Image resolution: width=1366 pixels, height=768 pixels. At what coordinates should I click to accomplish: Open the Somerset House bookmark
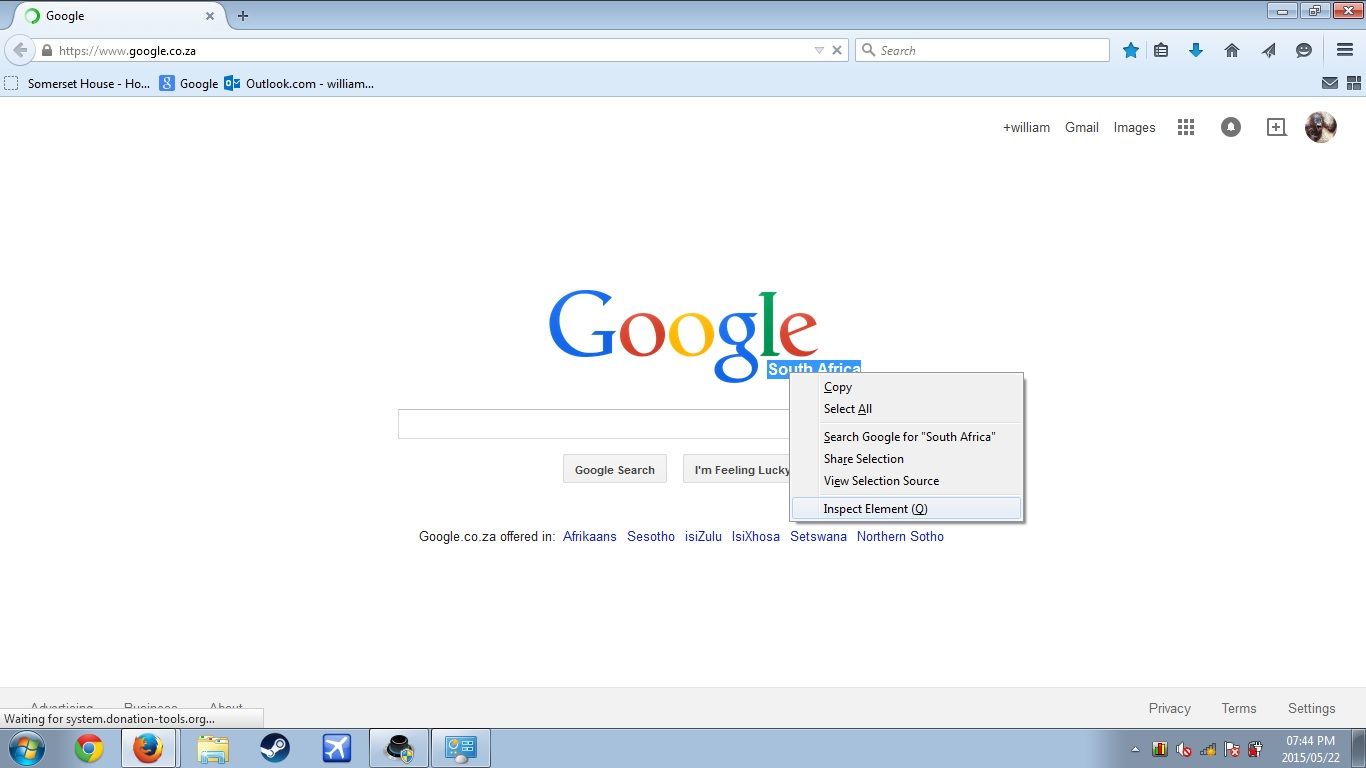point(77,84)
